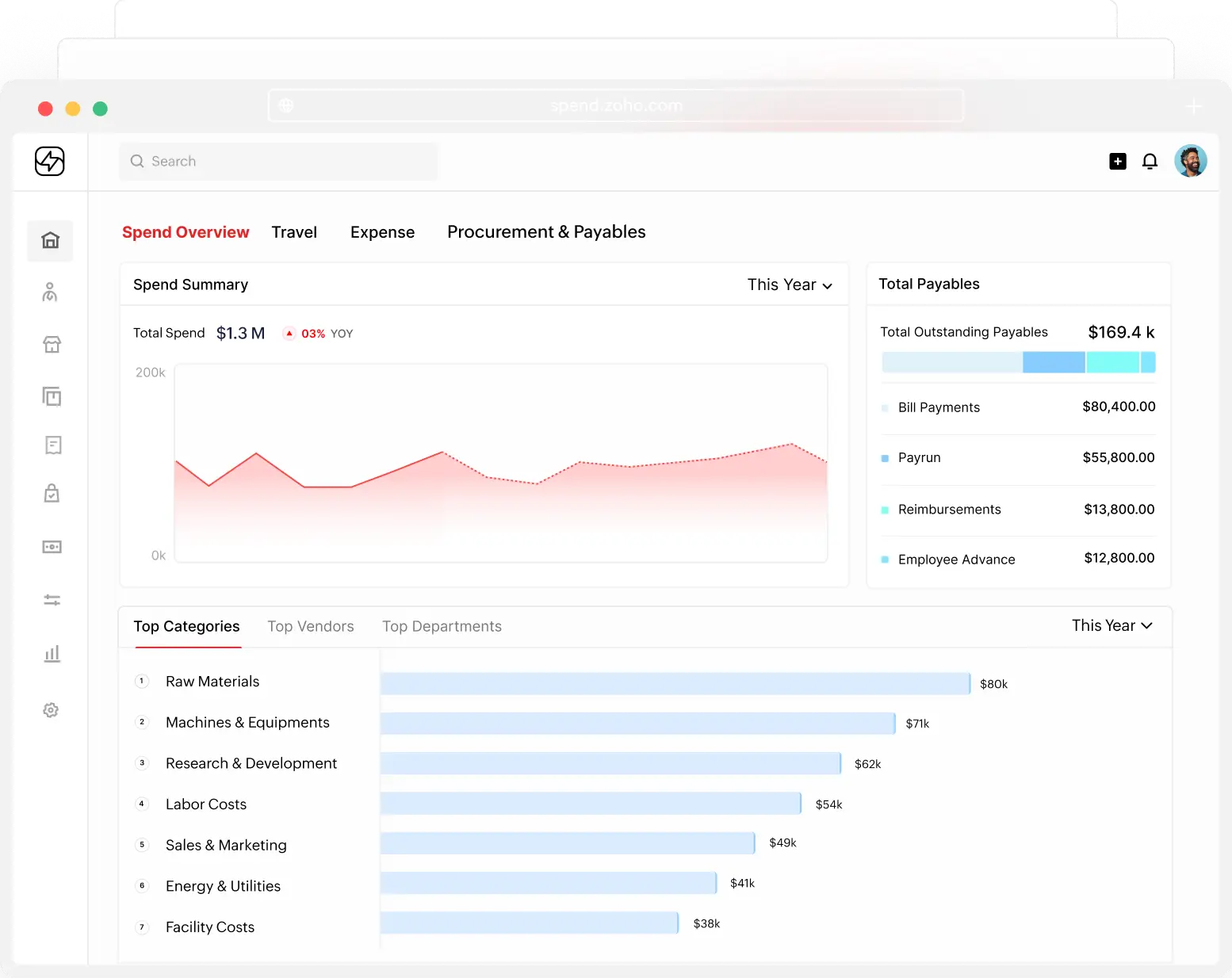Viewport: 1232px width, 978px height.
Task: Go to Procurement & Payables tab
Action: coord(546,232)
